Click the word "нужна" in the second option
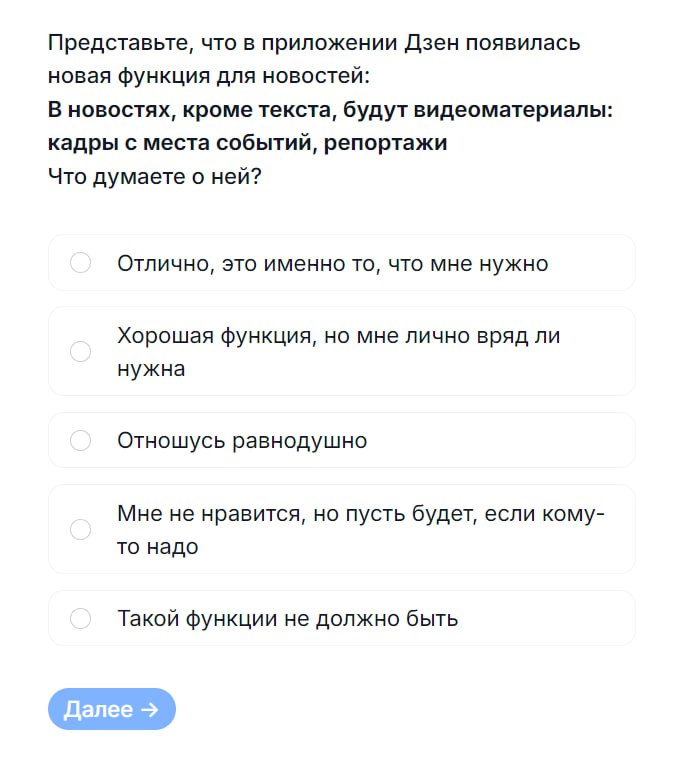683x779 pixels. [x=151, y=369]
